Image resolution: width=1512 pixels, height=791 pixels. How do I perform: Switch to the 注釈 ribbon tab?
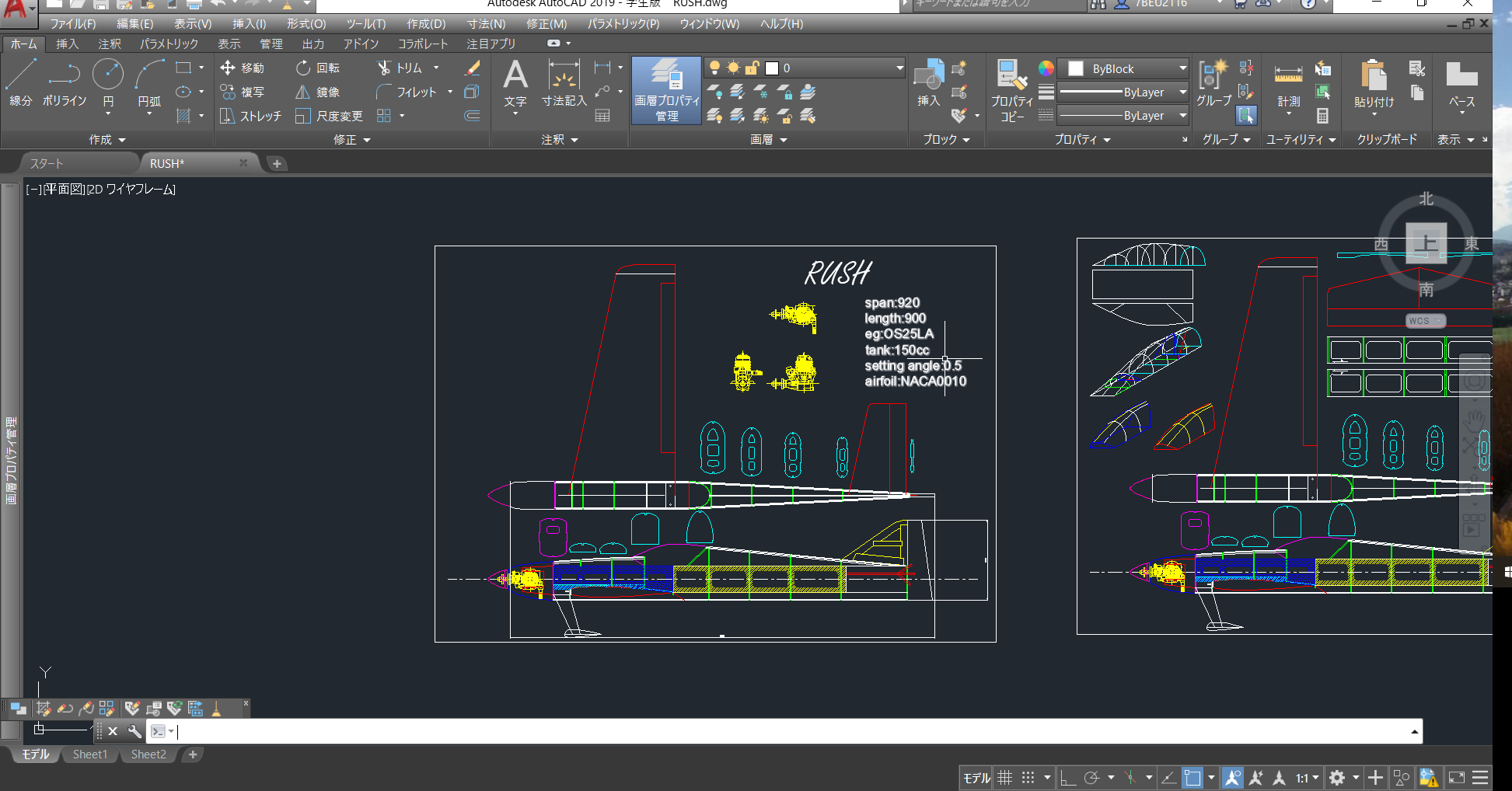point(110,44)
